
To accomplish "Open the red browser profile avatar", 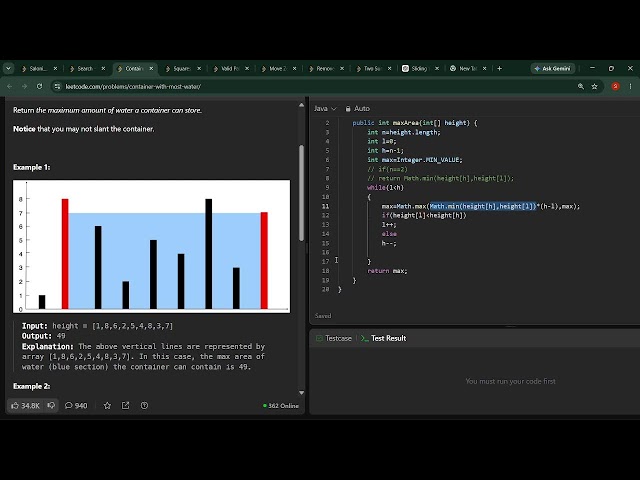I will [x=616, y=87].
